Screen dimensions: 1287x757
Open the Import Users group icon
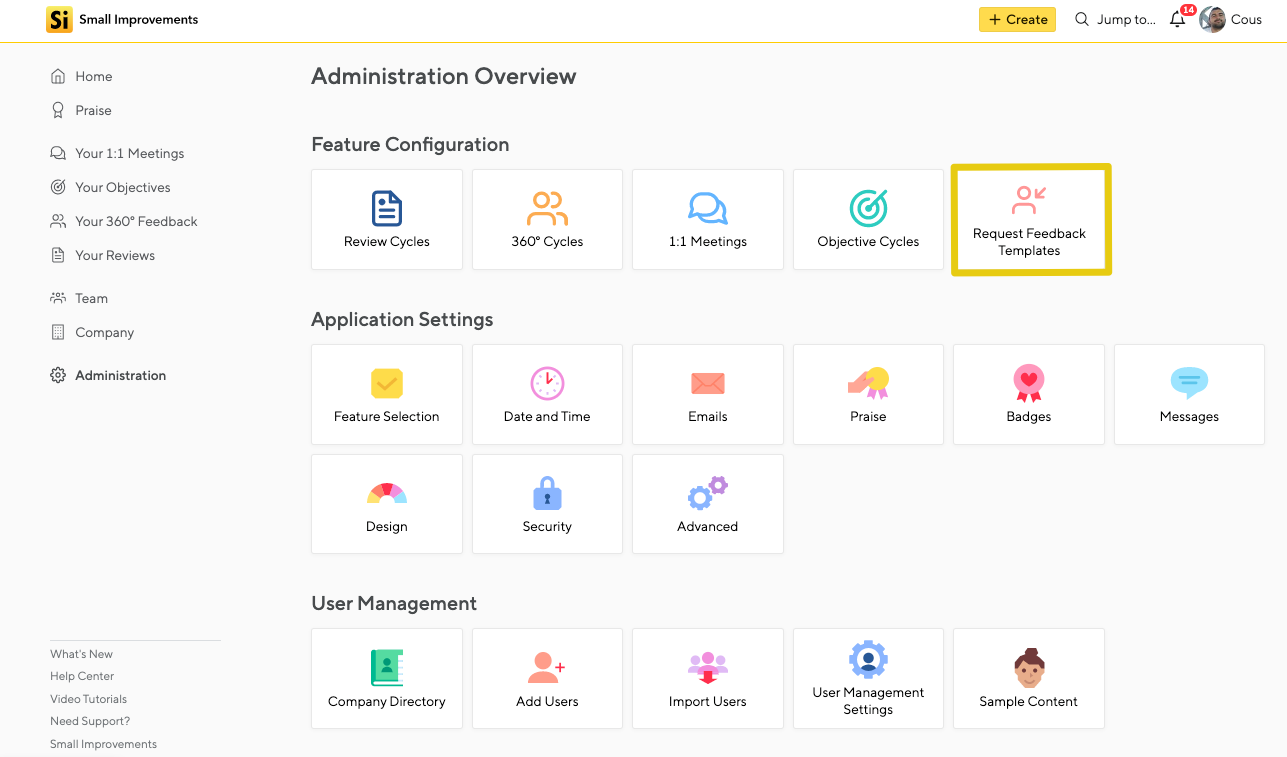coord(708,668)
